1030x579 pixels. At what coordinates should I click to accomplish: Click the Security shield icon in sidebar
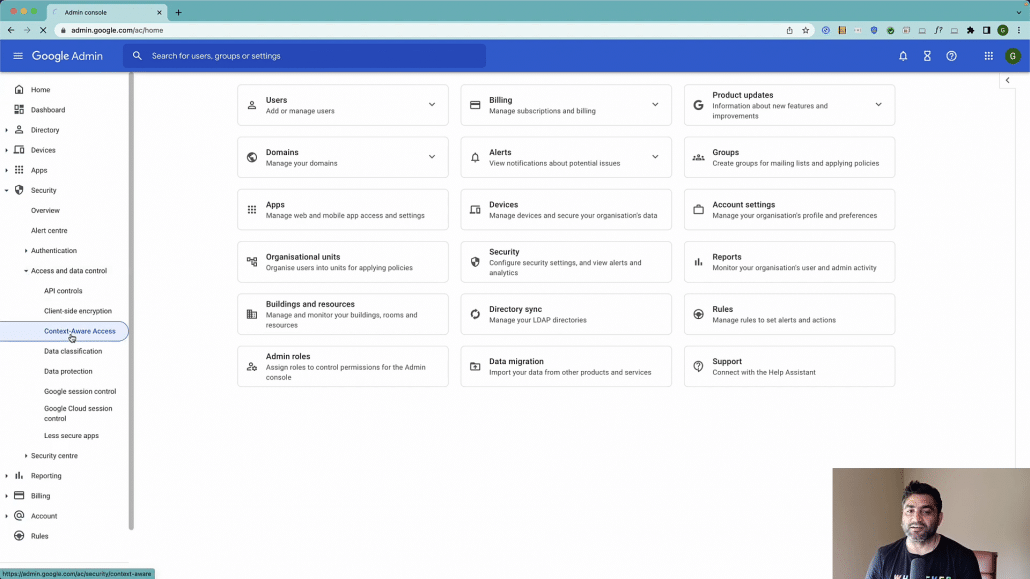pos(19,190)
